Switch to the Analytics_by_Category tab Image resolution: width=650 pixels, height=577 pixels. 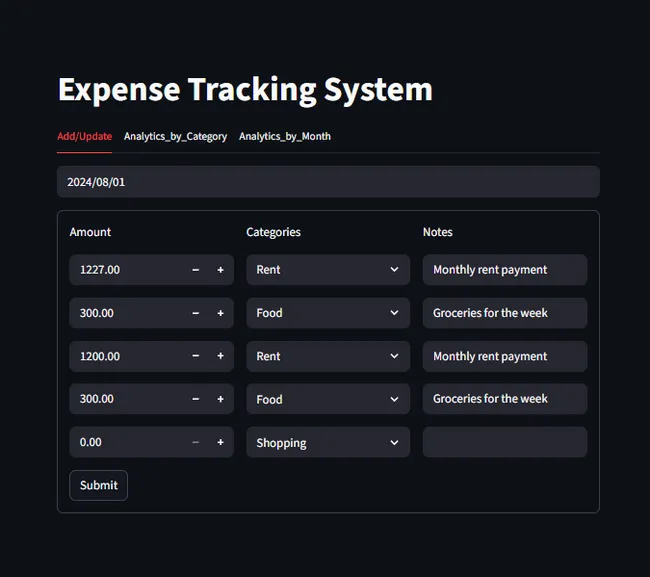point(175,136)
